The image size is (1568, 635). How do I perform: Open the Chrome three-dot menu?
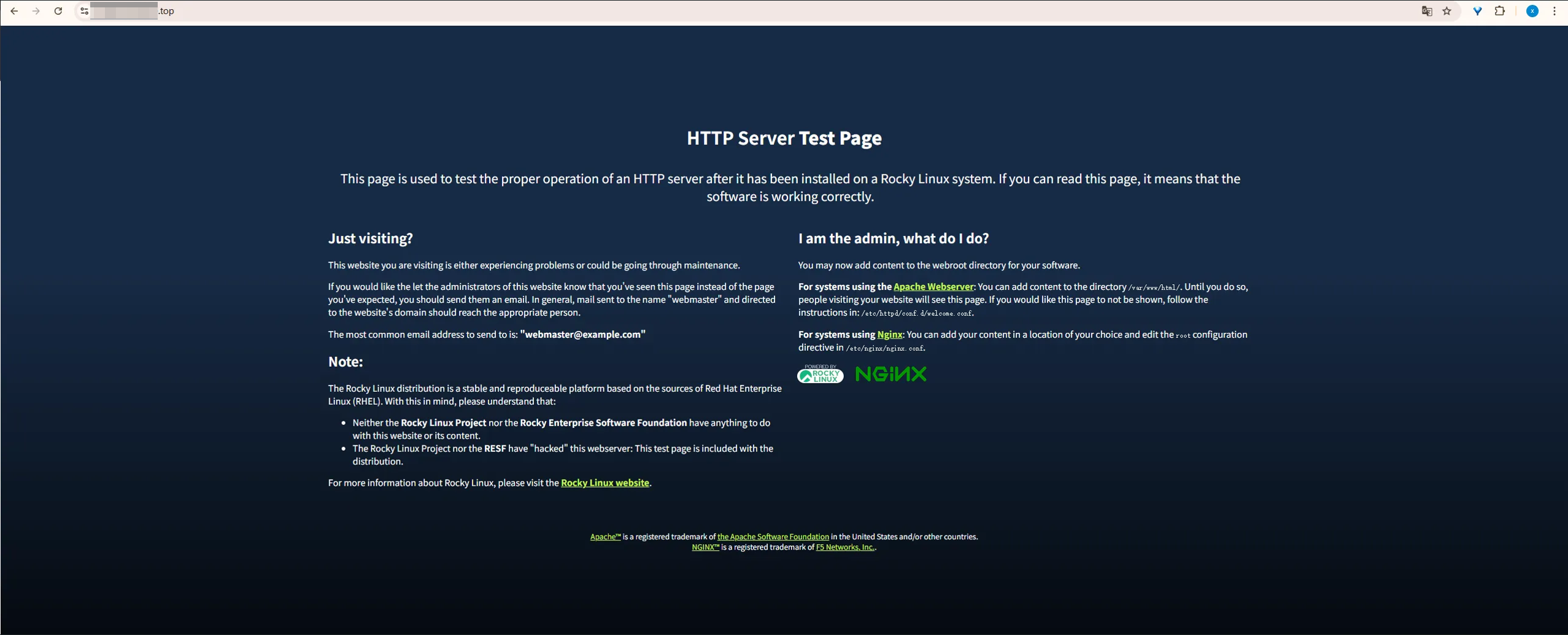tap(1554, 11)
